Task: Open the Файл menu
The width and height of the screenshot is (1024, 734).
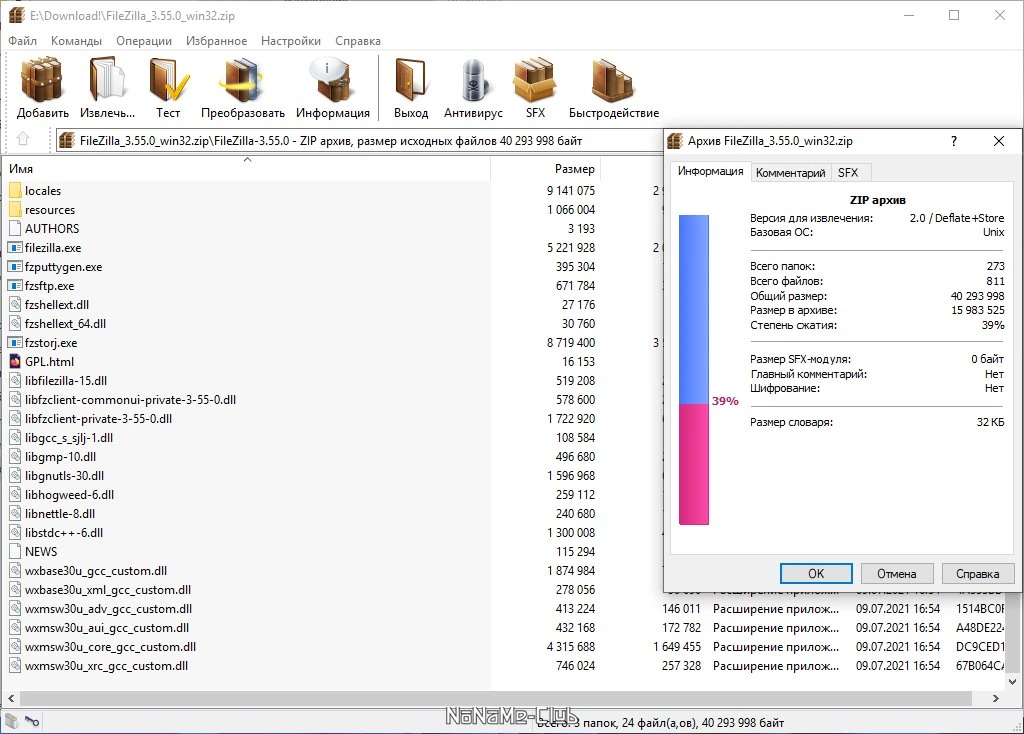Action: (22, 40)
